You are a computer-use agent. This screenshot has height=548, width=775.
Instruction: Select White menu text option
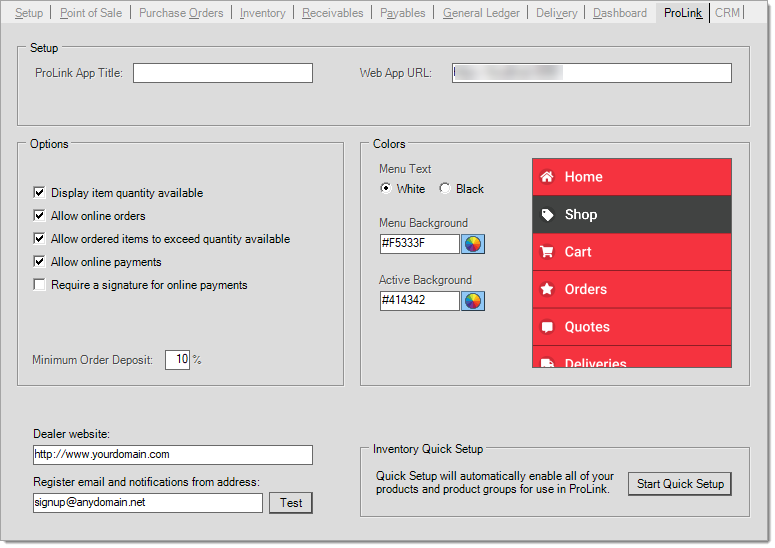[x=386, y=188]
